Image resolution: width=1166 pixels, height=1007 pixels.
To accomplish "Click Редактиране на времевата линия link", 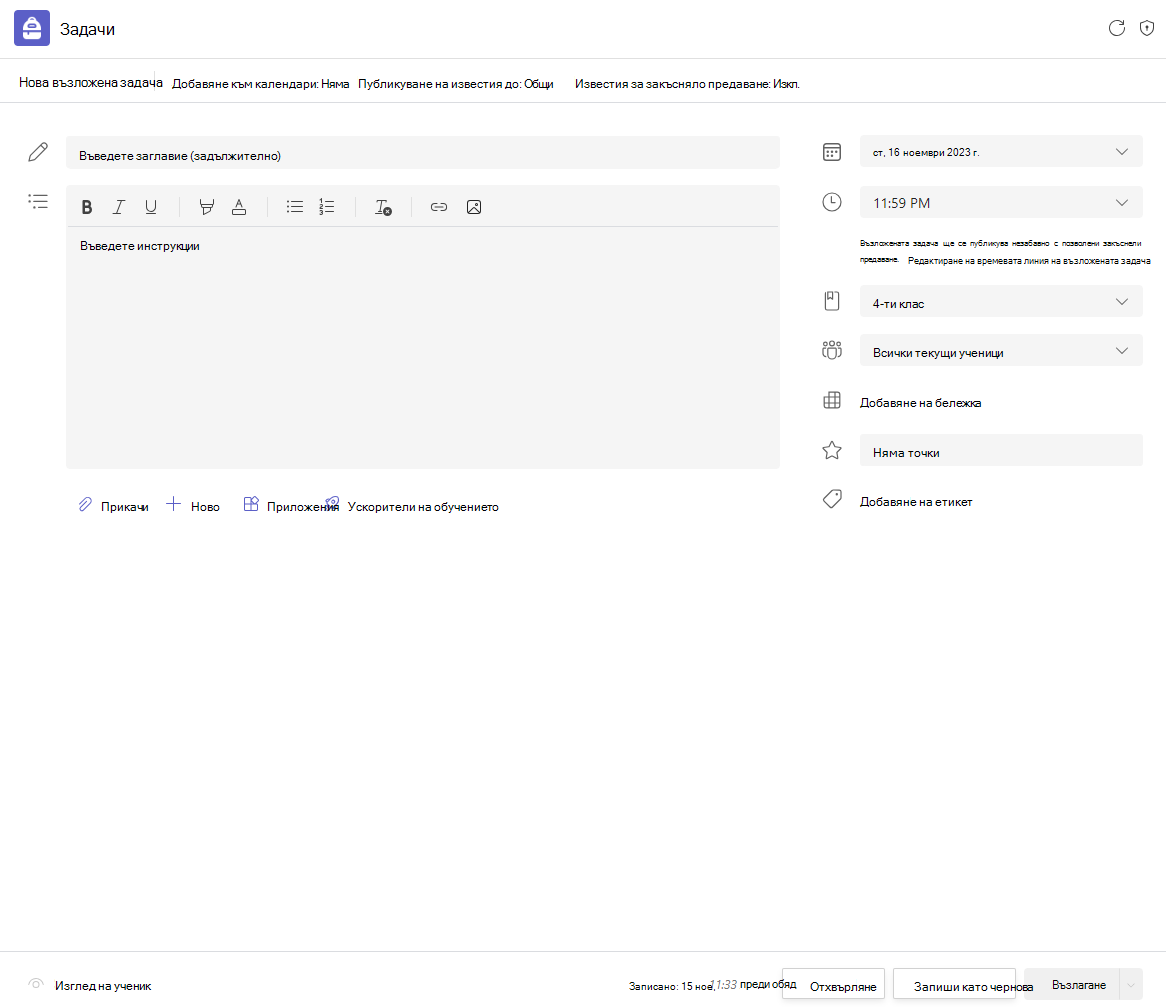I will click(1029, 261).
